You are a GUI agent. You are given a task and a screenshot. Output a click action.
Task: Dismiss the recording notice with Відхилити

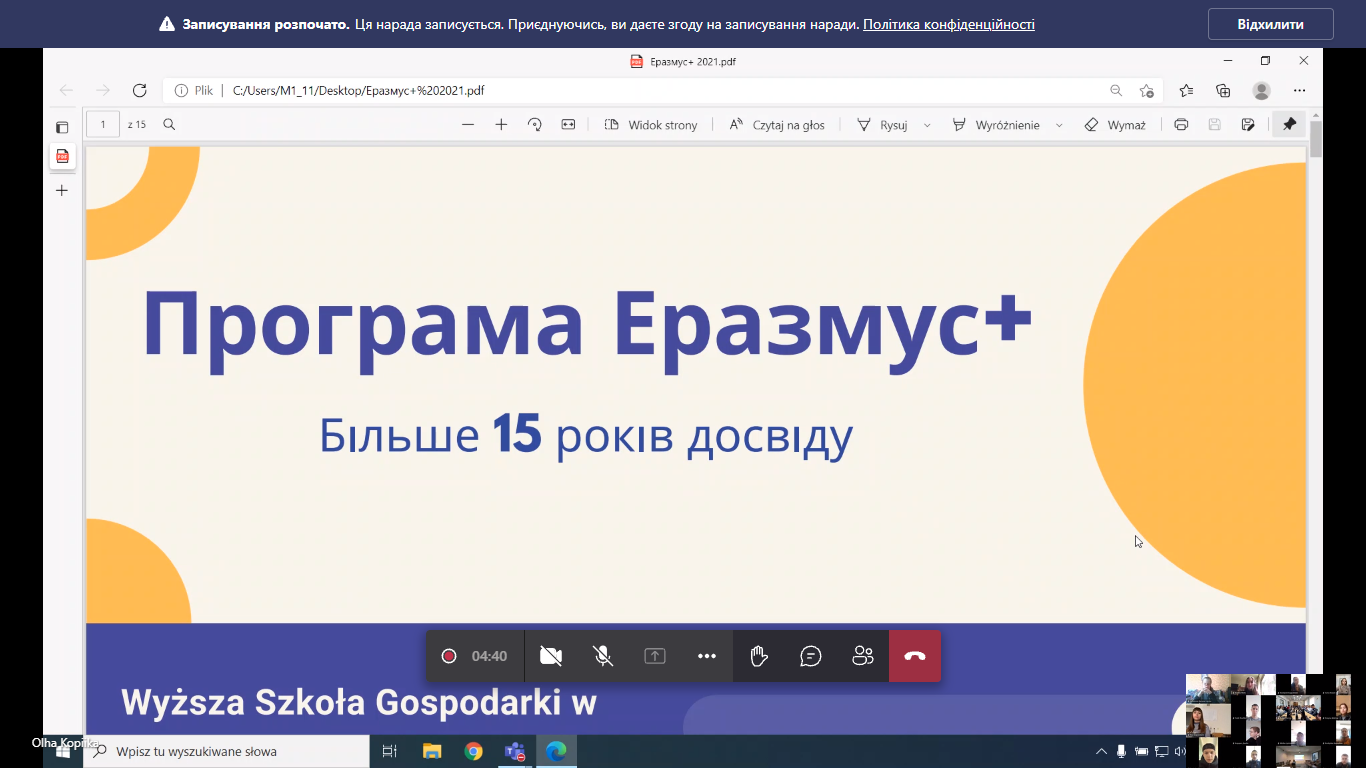[x=1271, y=24]
